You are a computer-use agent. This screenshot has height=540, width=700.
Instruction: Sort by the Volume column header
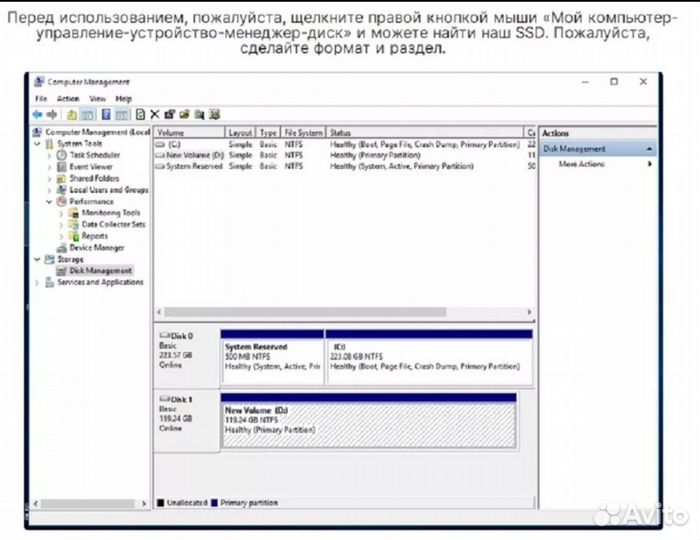(x=189, y=133)
